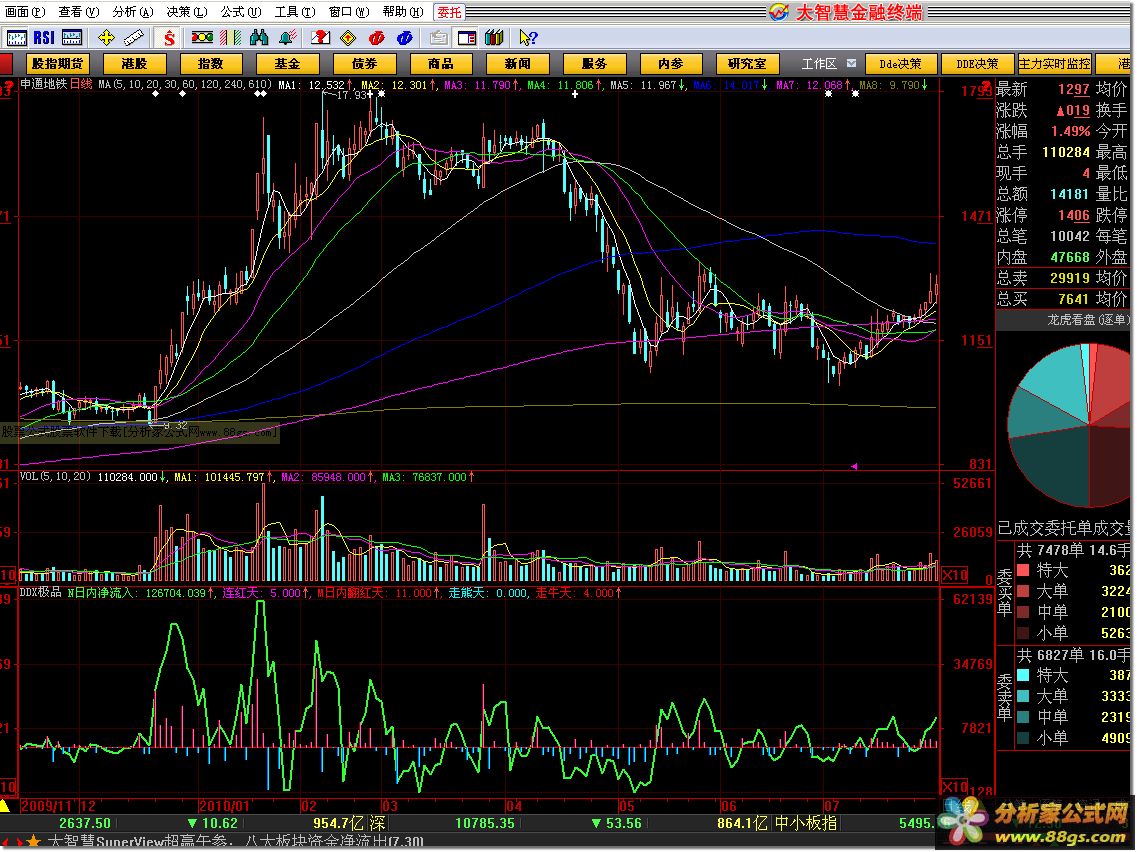Image resolution: width=1137 pixels, height=852 pixels.
Task: Click the 大单 sell-order teal swatch
Action: [1024, 696]
